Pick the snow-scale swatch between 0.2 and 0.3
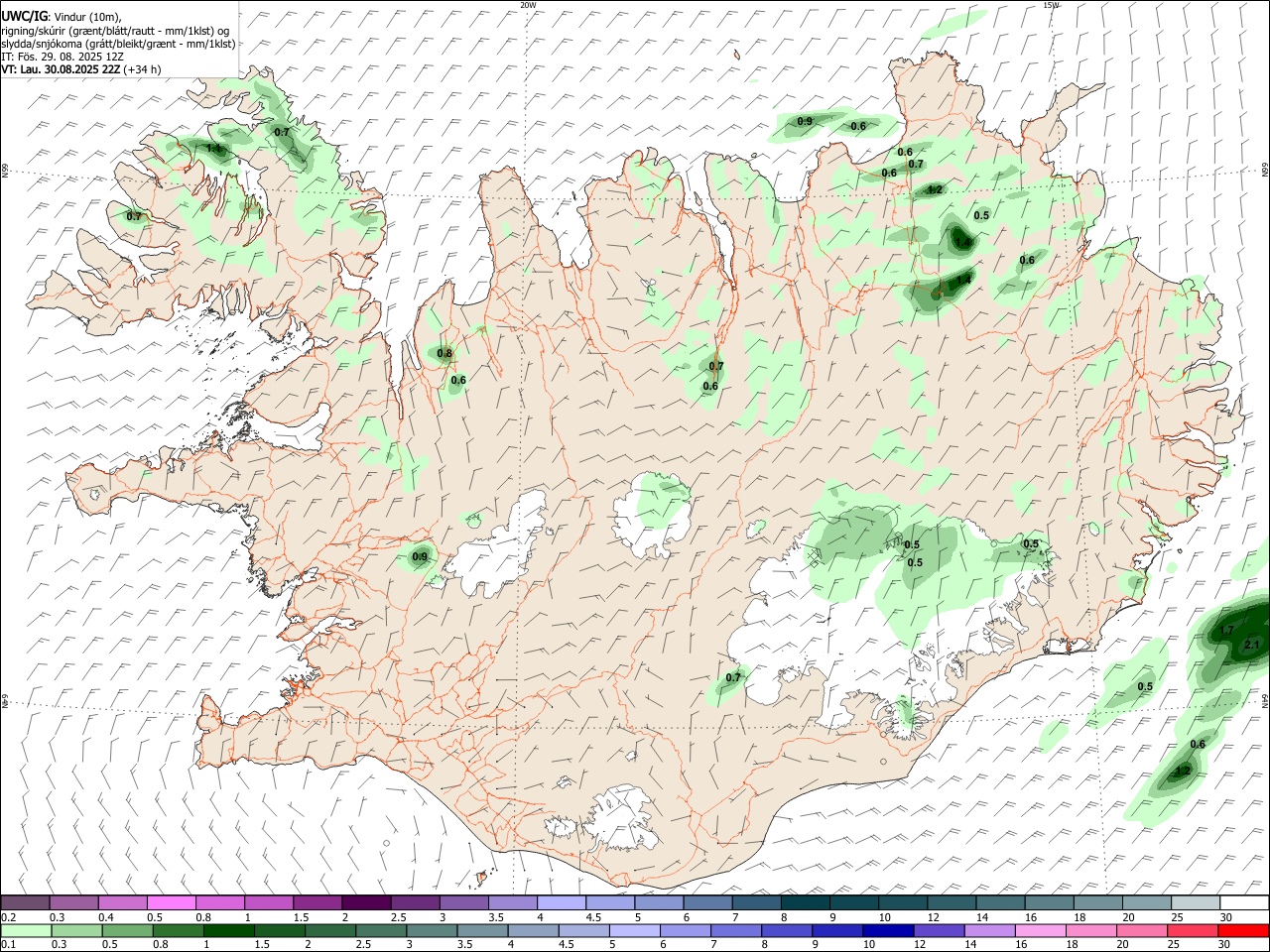Image resolution: width=1270 pixels, height=952 pixels. point(26,903)
